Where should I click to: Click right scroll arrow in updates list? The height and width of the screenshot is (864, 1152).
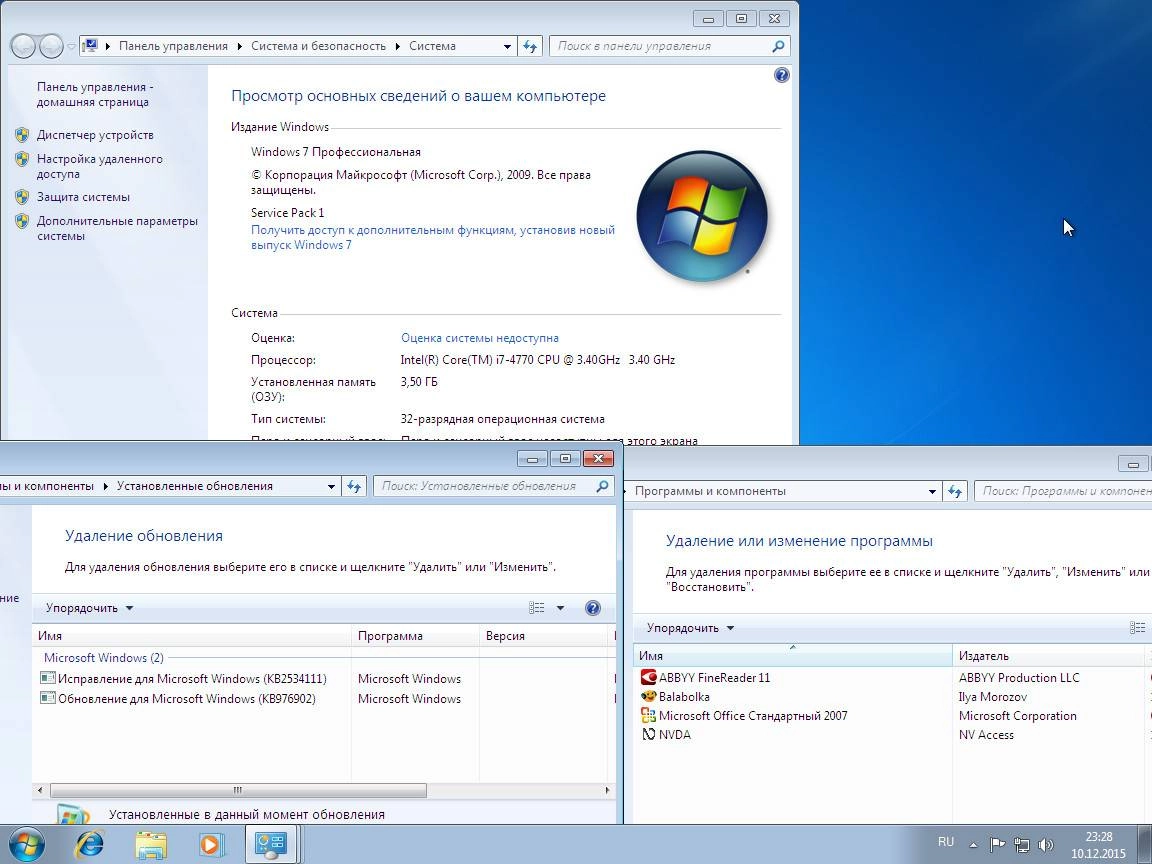pos(608,791)
